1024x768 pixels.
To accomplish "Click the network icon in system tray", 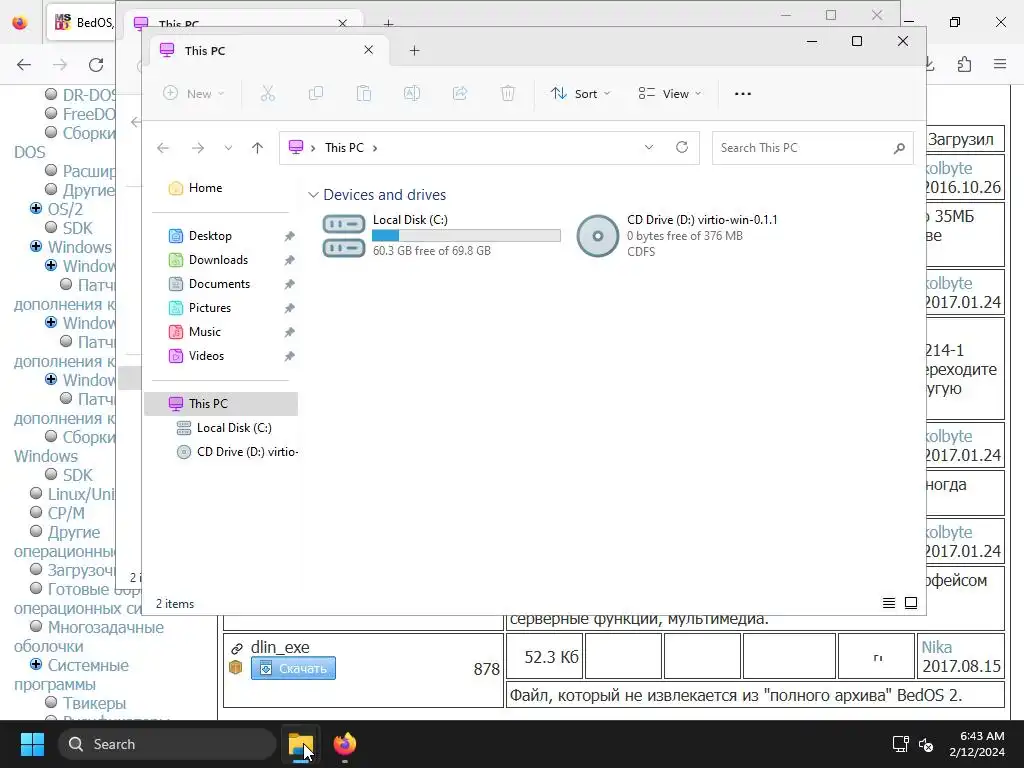I will 901,744.
